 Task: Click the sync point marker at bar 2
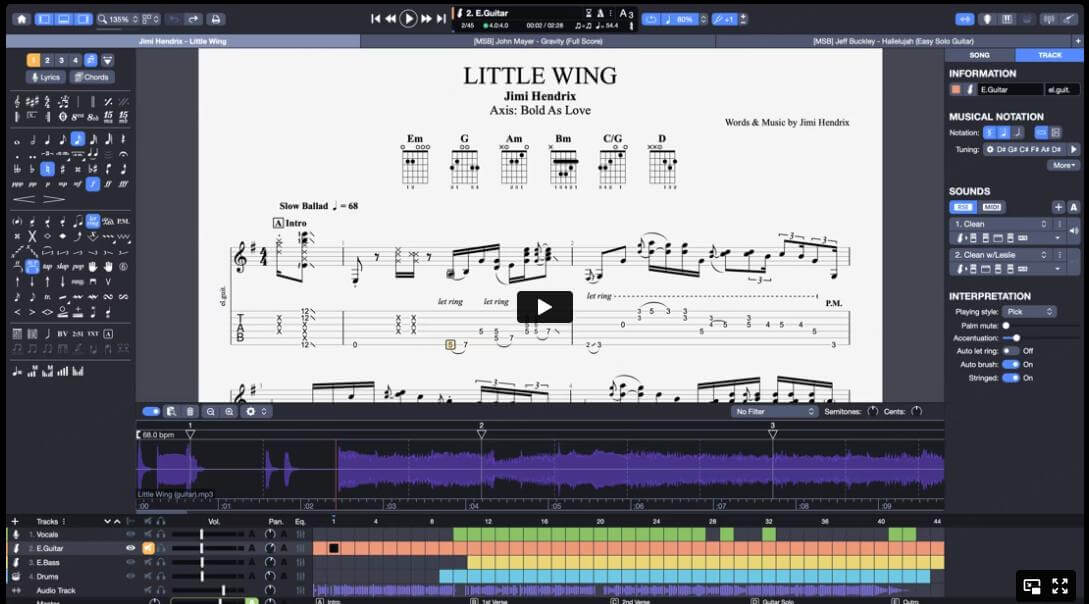click(x=481, y=434)
